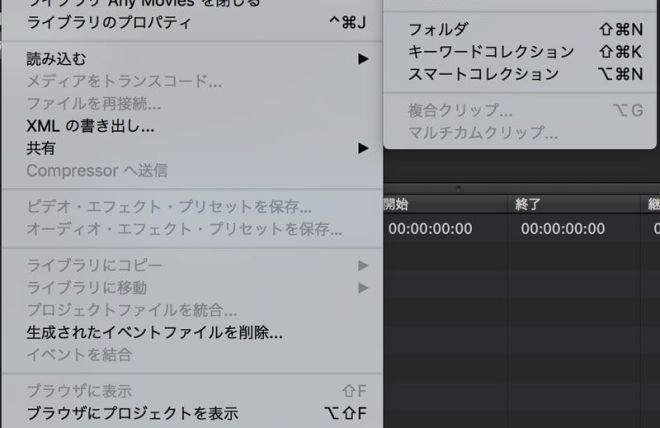Choose オーディオ・エフェクト・プリセットを保存 option
Viewport: 660px width, 428px height.
click(184, 230)
